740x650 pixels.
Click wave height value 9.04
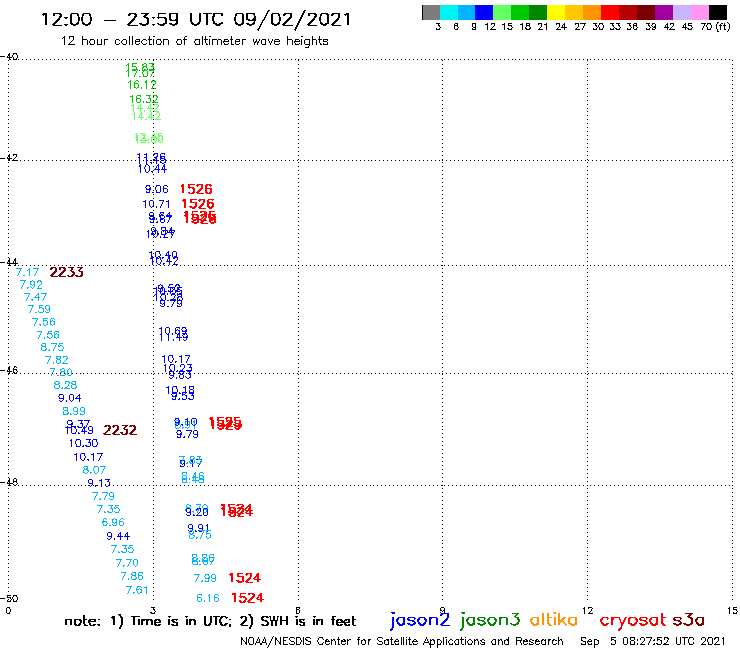pos(69,398)
